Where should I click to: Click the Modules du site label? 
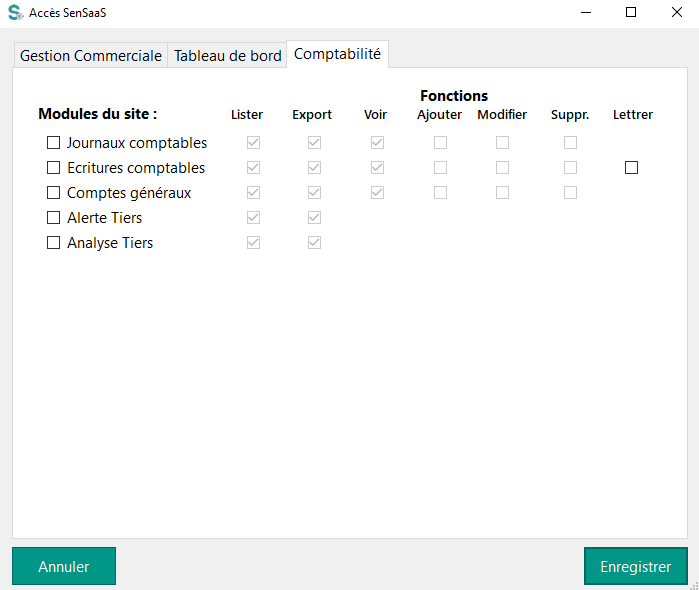pos(98,114)
